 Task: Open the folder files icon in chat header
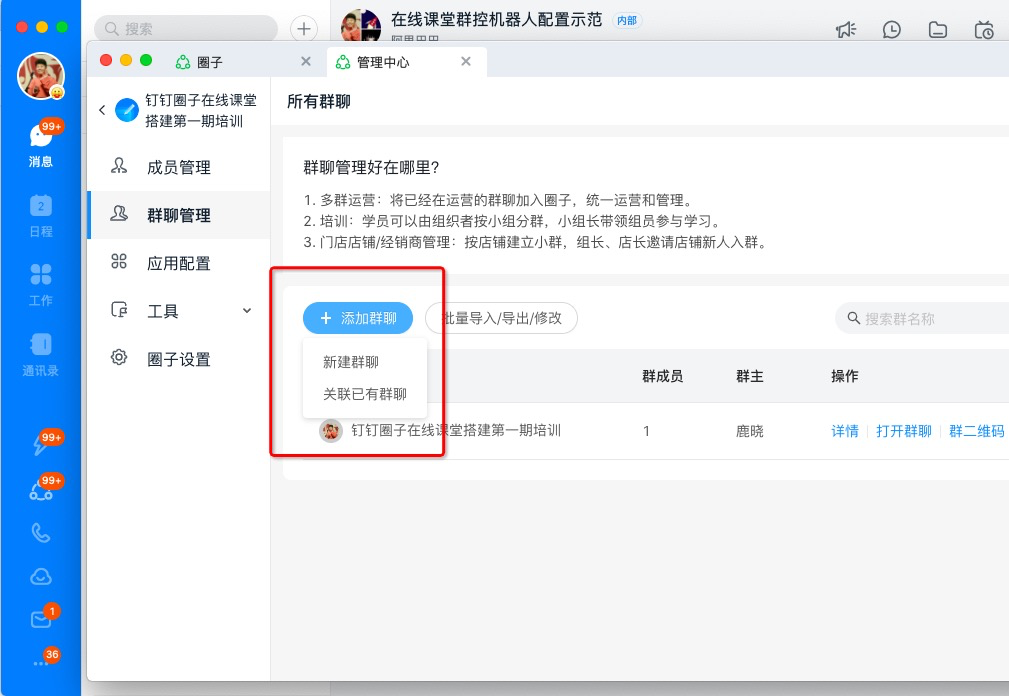point(938,30)
